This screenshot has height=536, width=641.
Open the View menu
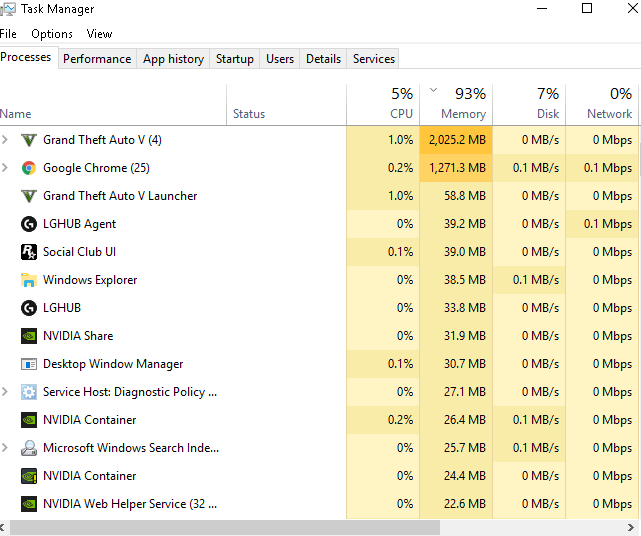click(x=99, y=34)
